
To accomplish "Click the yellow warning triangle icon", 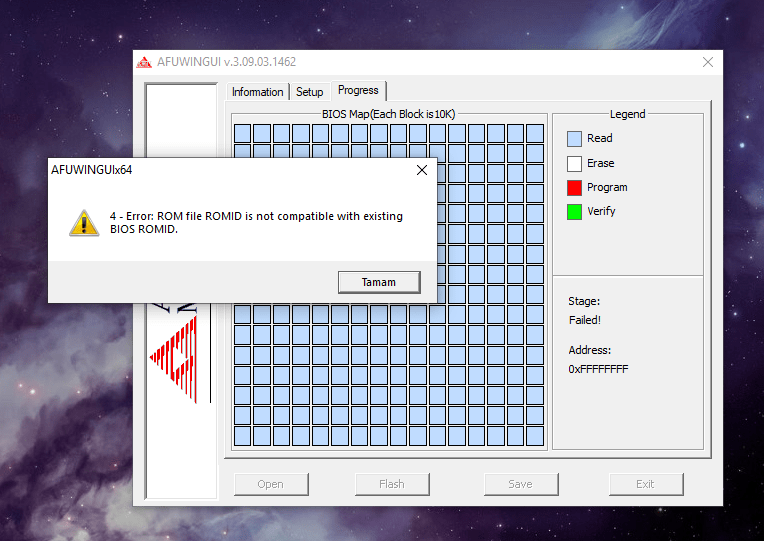I will 84,223.
